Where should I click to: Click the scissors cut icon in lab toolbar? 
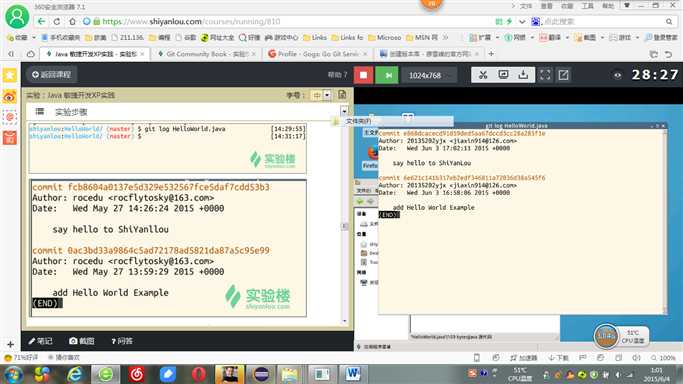(483, 75)
